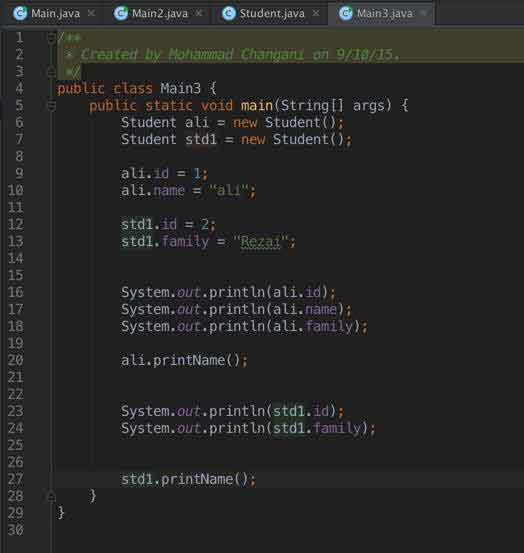This screenshot has height=553, width=524.
Task: Click the fold end marker at line 28
Action: point(51,497)
